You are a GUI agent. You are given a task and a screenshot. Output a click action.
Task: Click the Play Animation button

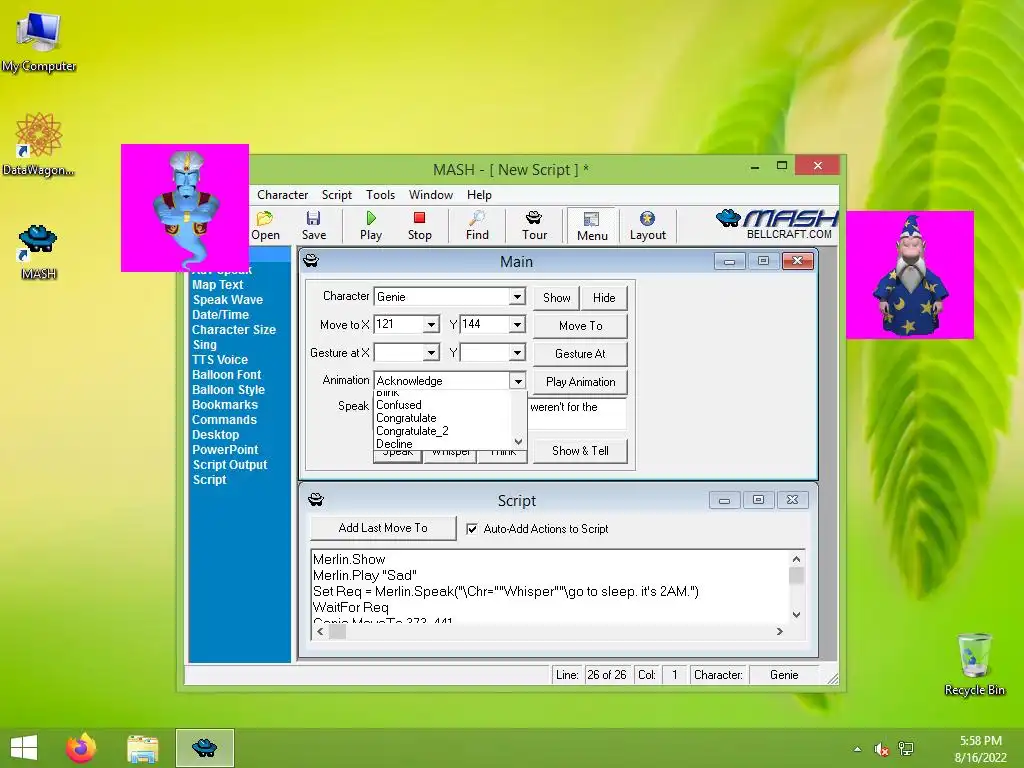point(581,382)
